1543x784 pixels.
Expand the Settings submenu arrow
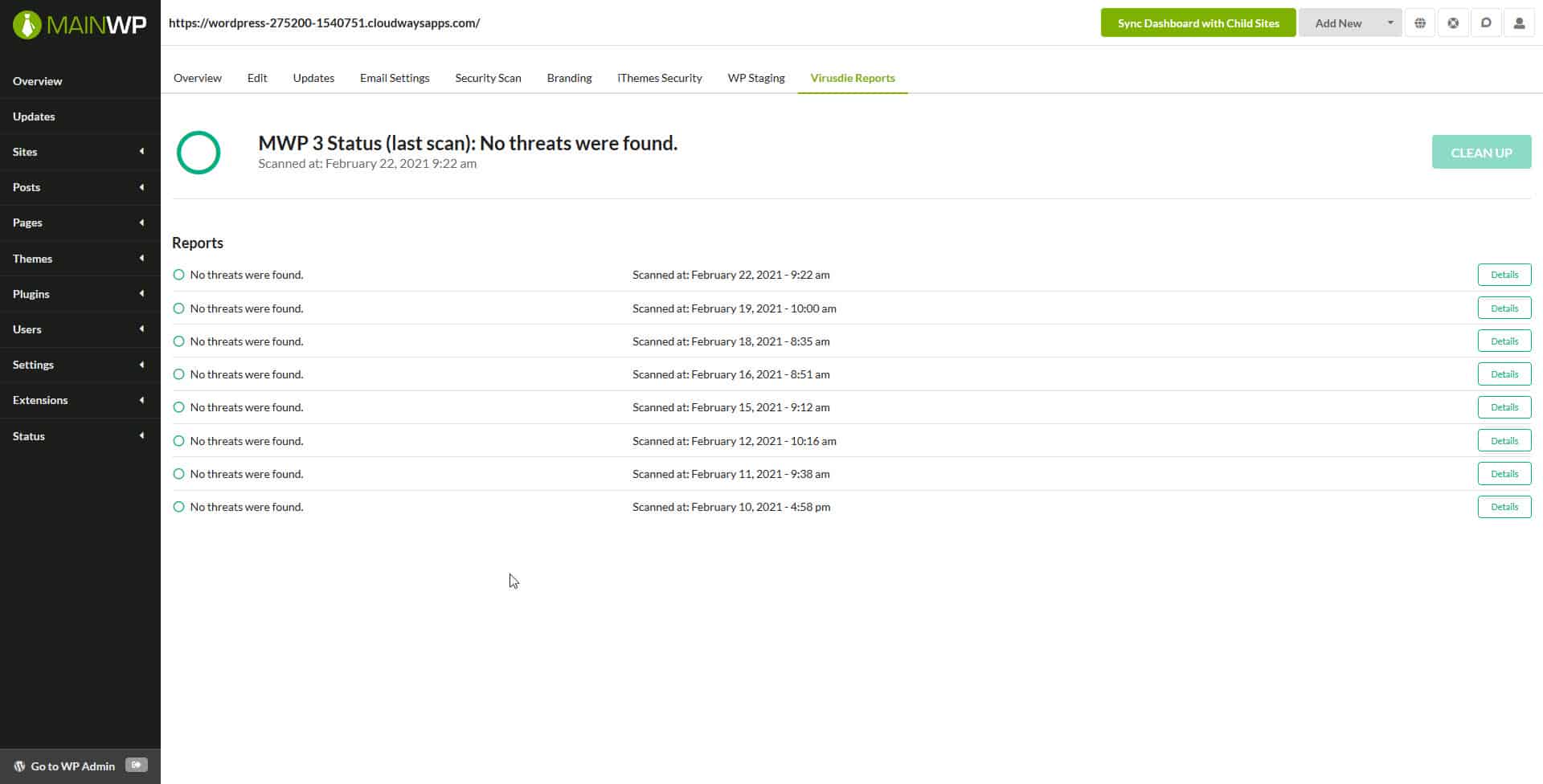[141, 365]
